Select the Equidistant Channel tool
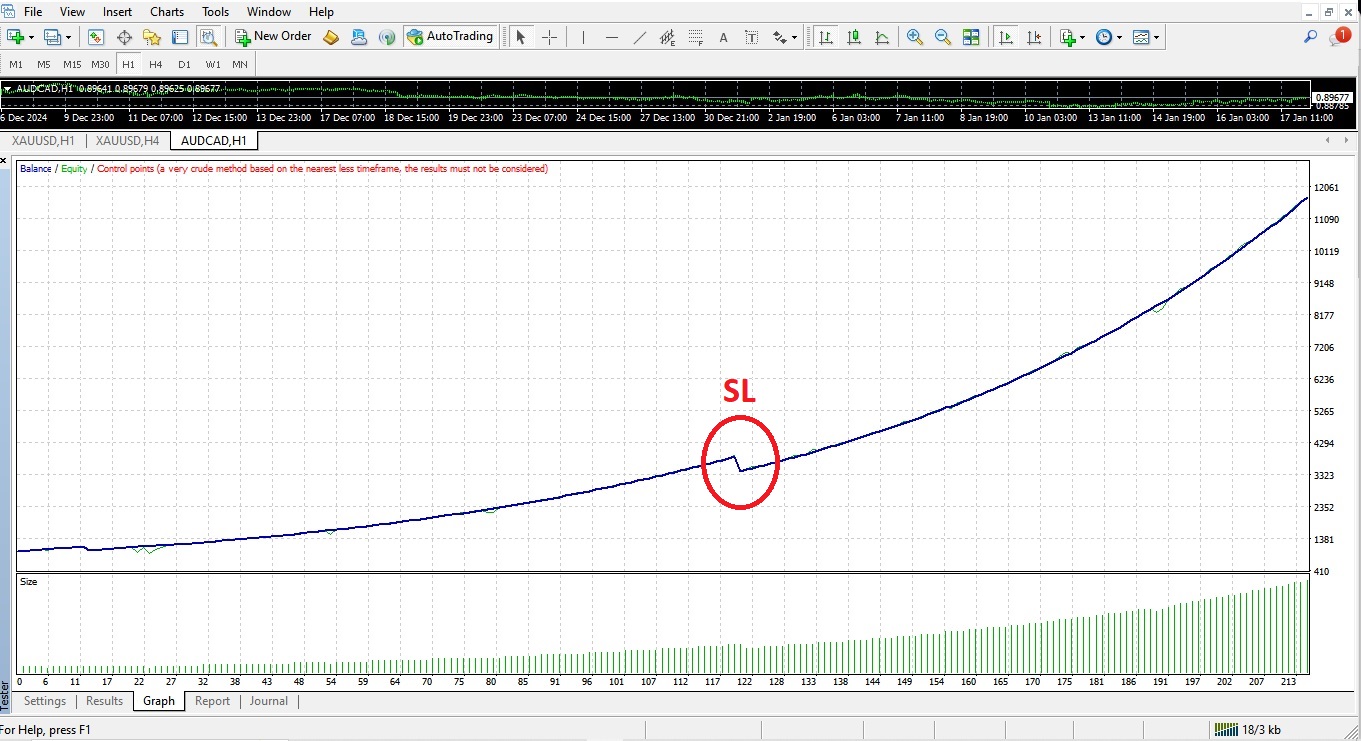This screenshot has height=741, width=1361. tap(668, 37)
